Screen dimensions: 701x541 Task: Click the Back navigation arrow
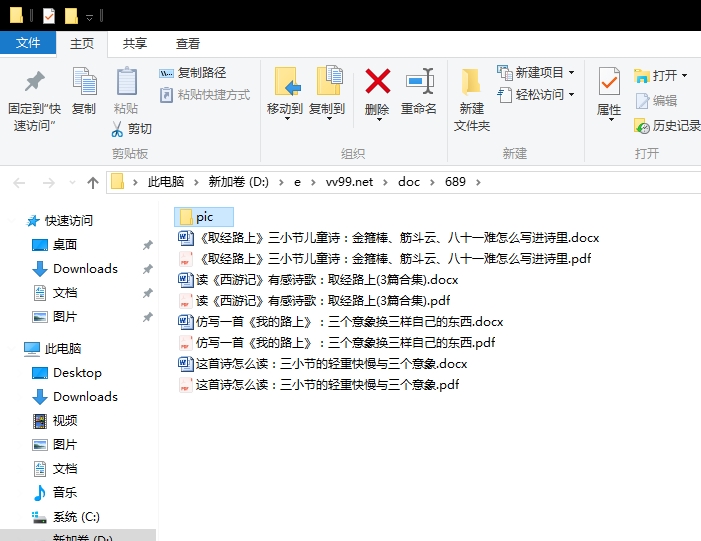point(19,182)
